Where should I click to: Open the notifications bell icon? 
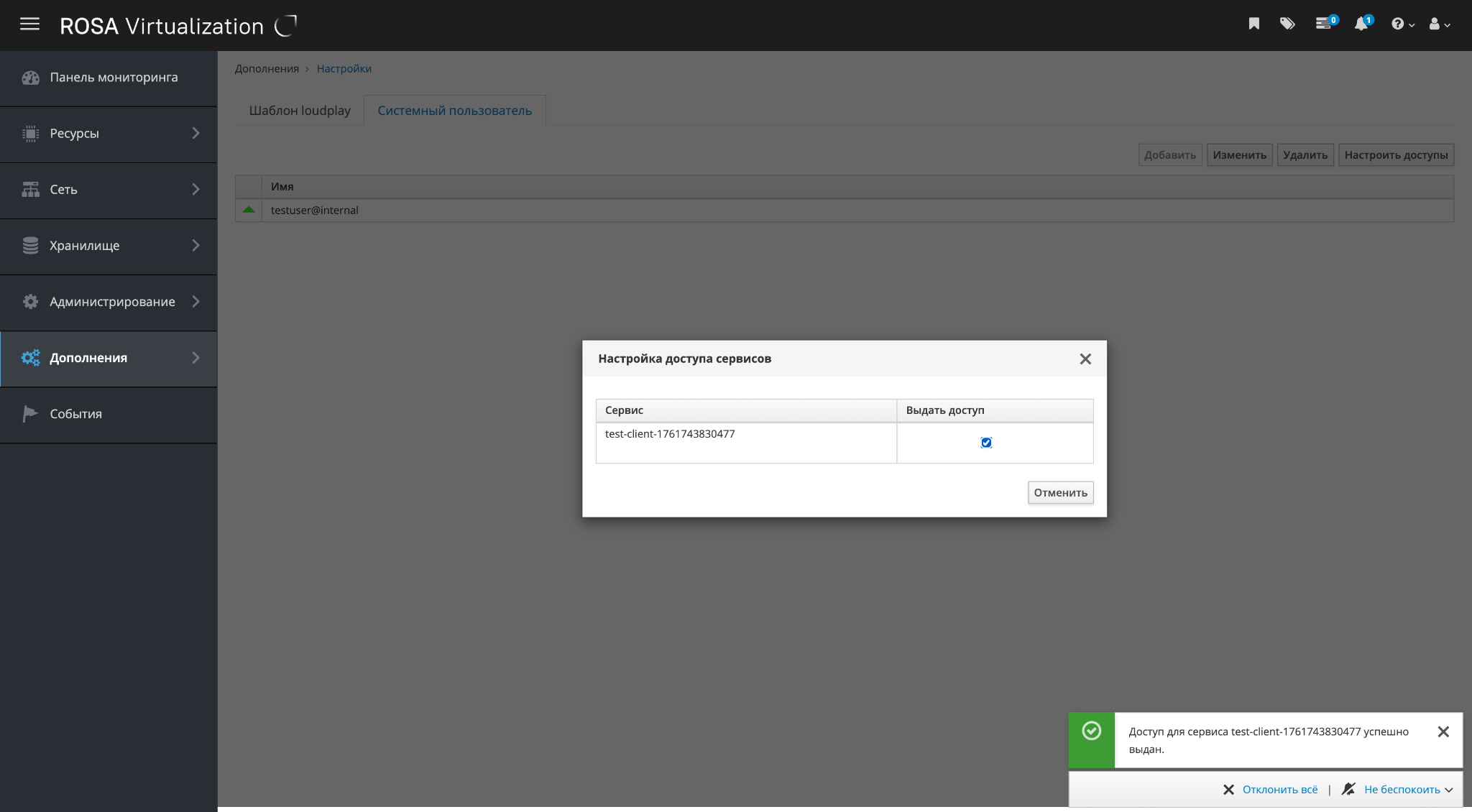point(1361,24)
